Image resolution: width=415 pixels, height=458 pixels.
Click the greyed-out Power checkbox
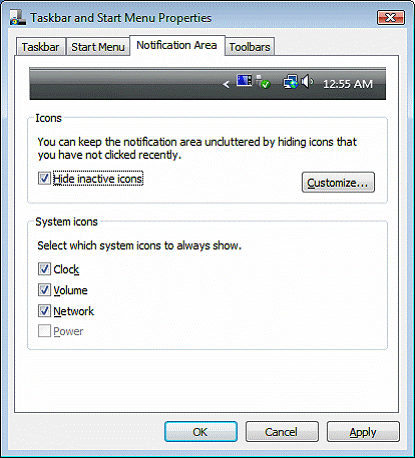(x=44, y=331)
